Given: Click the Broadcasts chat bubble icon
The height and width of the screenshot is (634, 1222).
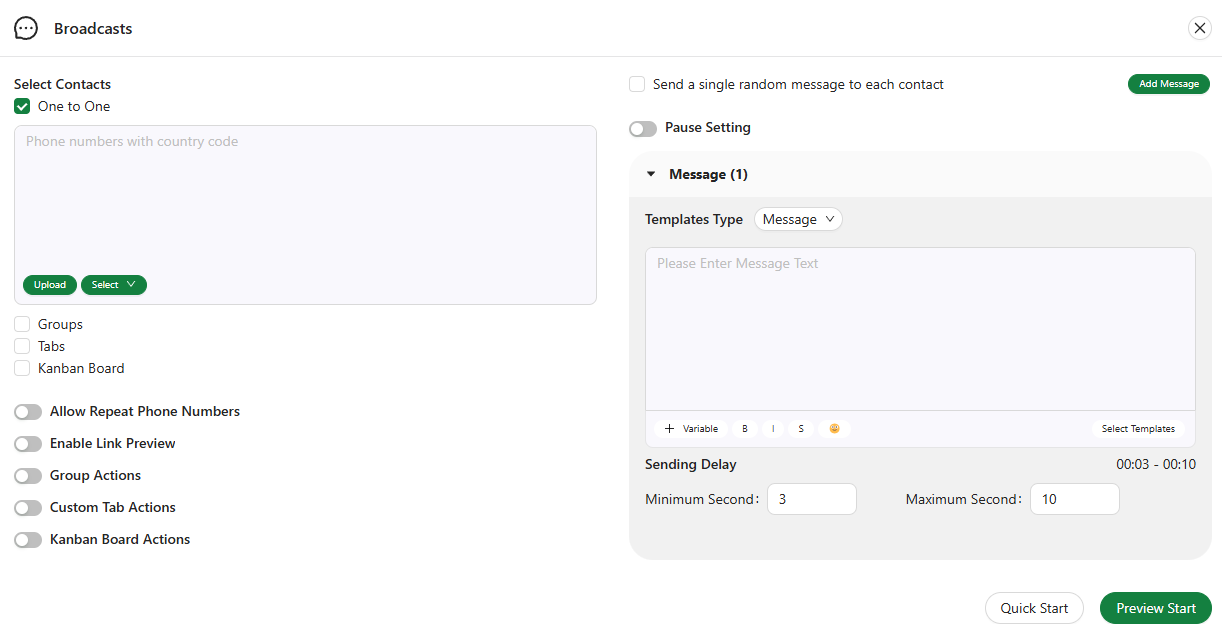Looking at the screenshot, I should [26, 29].
